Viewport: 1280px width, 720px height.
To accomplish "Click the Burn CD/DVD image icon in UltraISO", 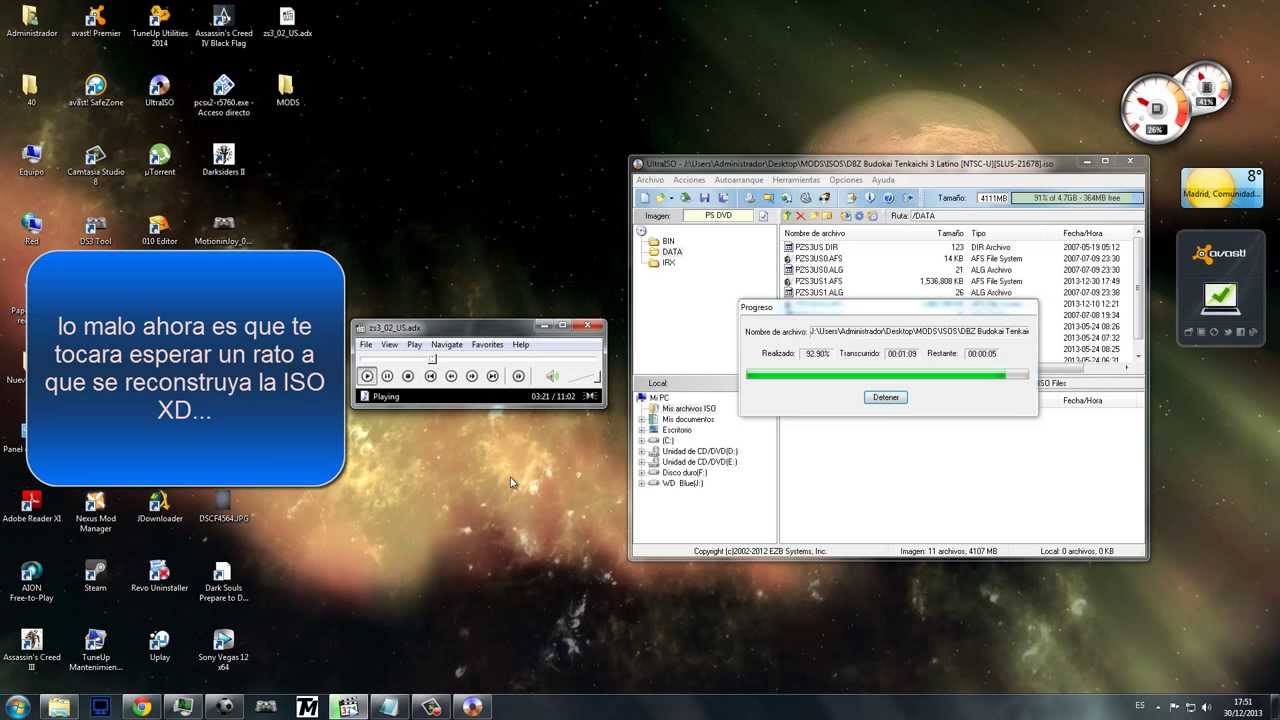I will pos(824,198).
